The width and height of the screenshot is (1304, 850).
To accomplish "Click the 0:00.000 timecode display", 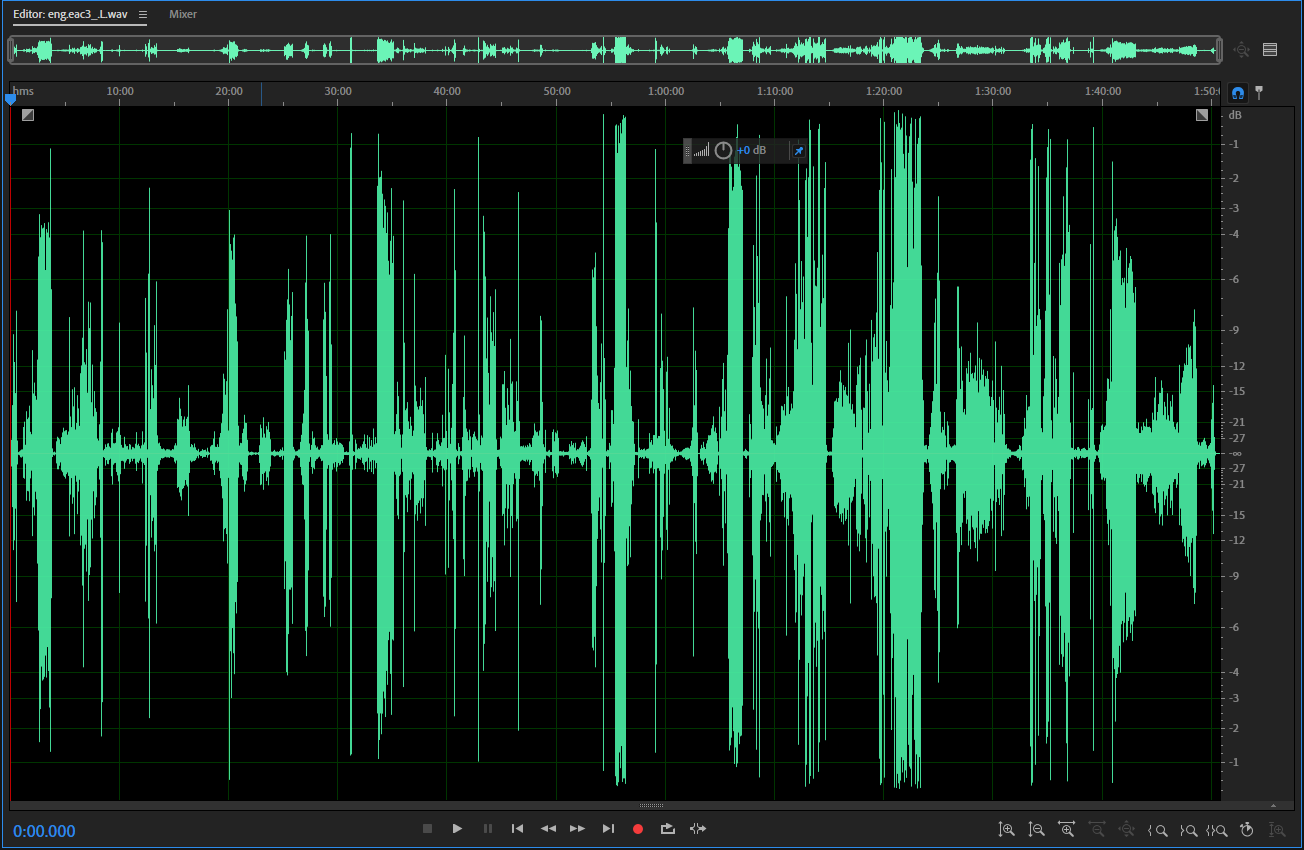I will click(44, 831).
